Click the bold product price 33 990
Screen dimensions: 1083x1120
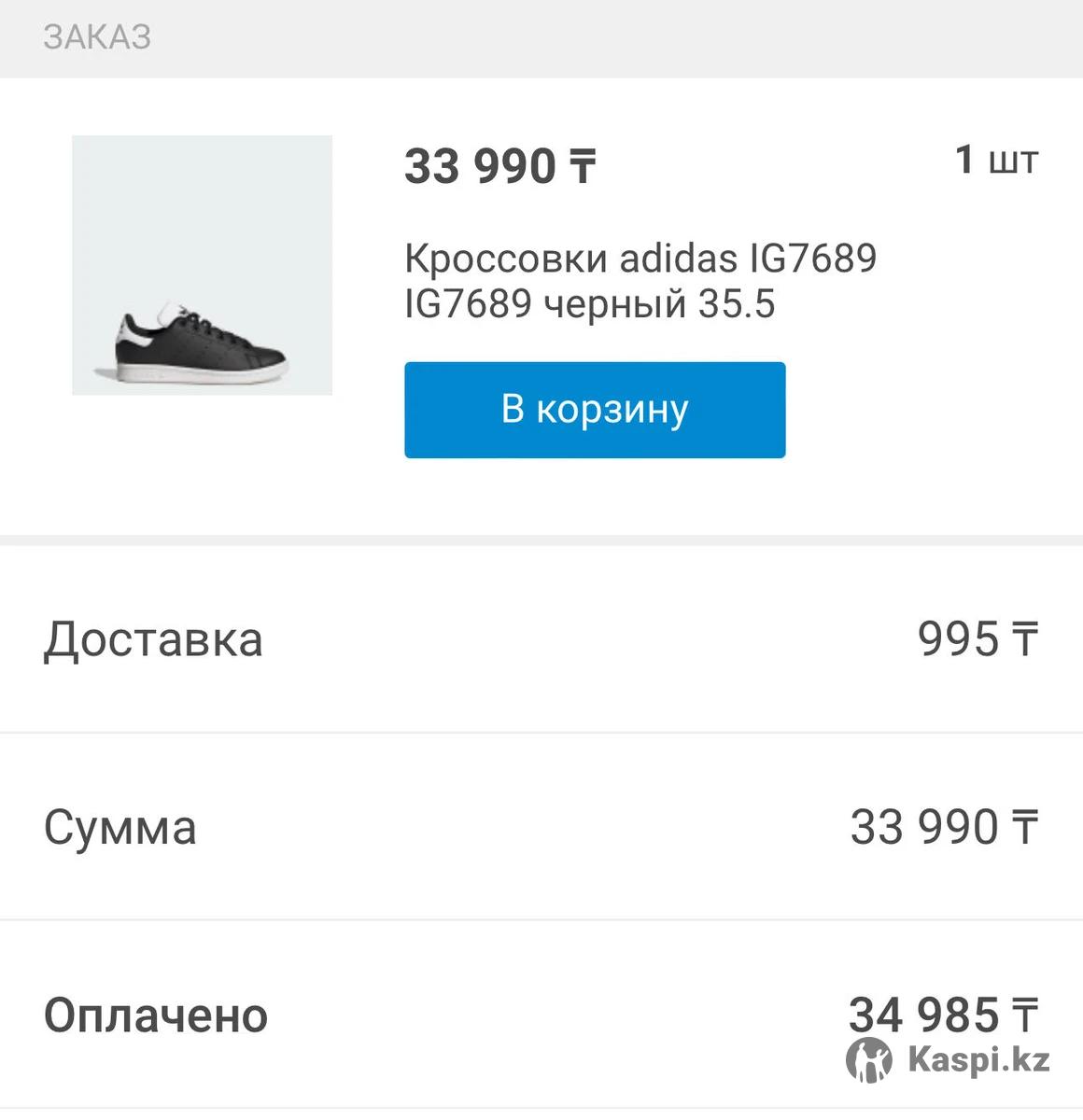coord(480,167)
